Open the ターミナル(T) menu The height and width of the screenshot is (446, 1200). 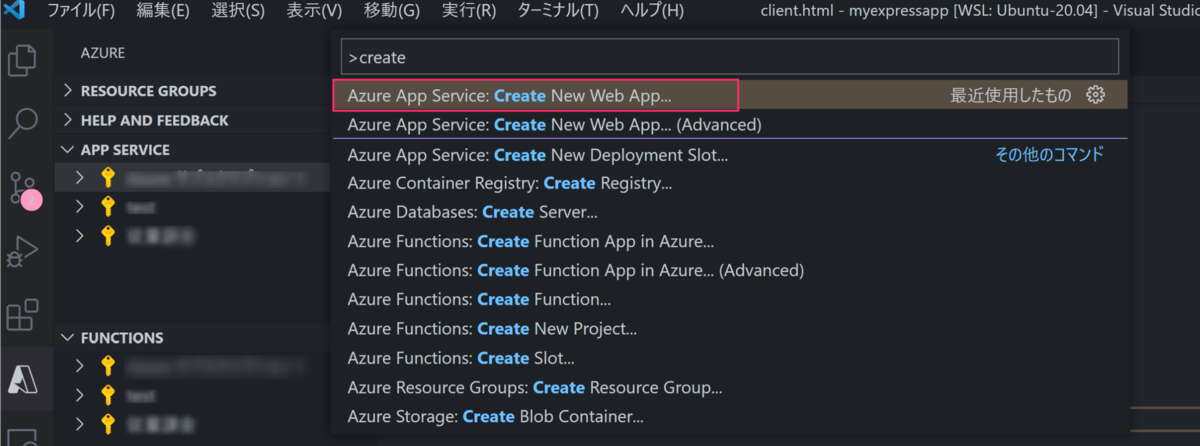[x=558, y=12]
